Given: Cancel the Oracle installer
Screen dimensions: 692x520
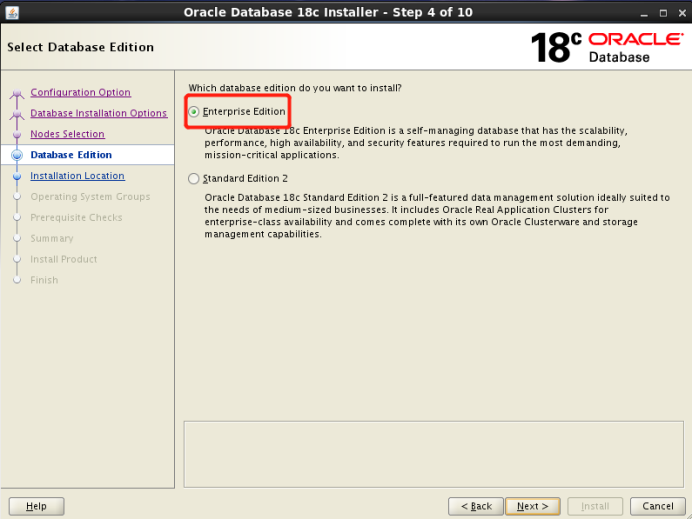Looking at the screenshot, I should (658, 506).
